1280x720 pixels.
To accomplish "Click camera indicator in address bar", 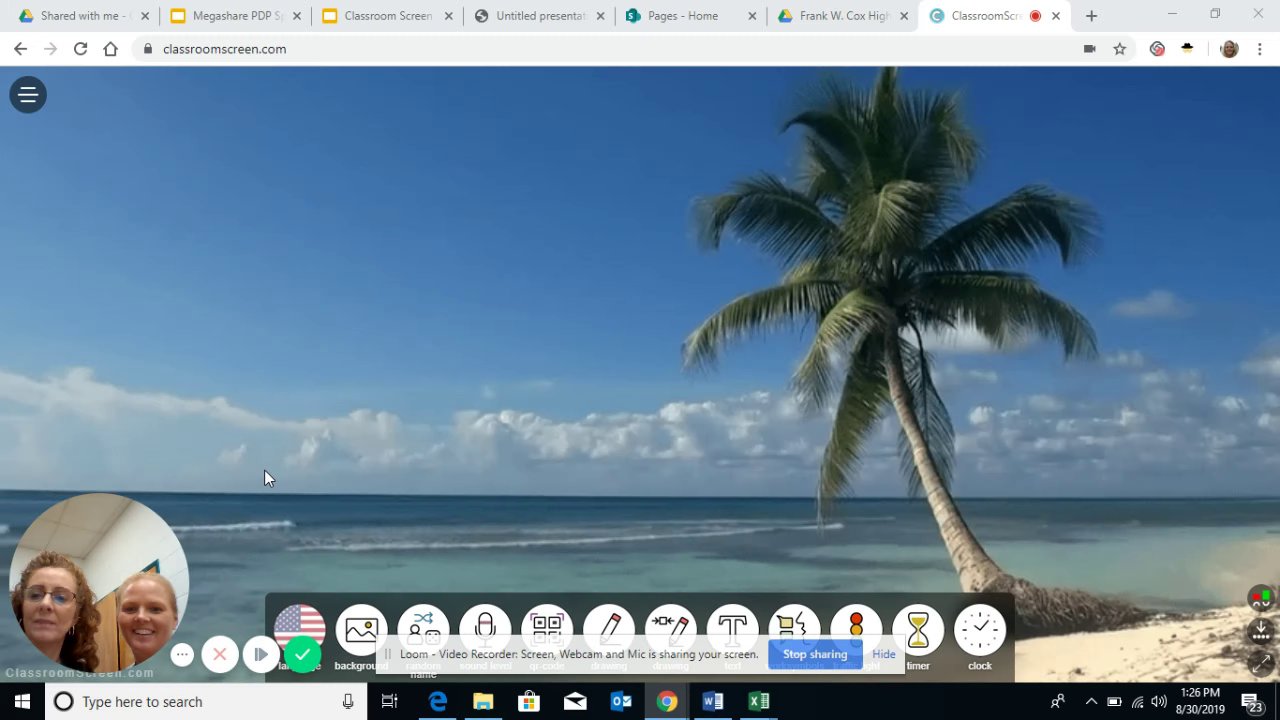I will tap(1090, 49).
